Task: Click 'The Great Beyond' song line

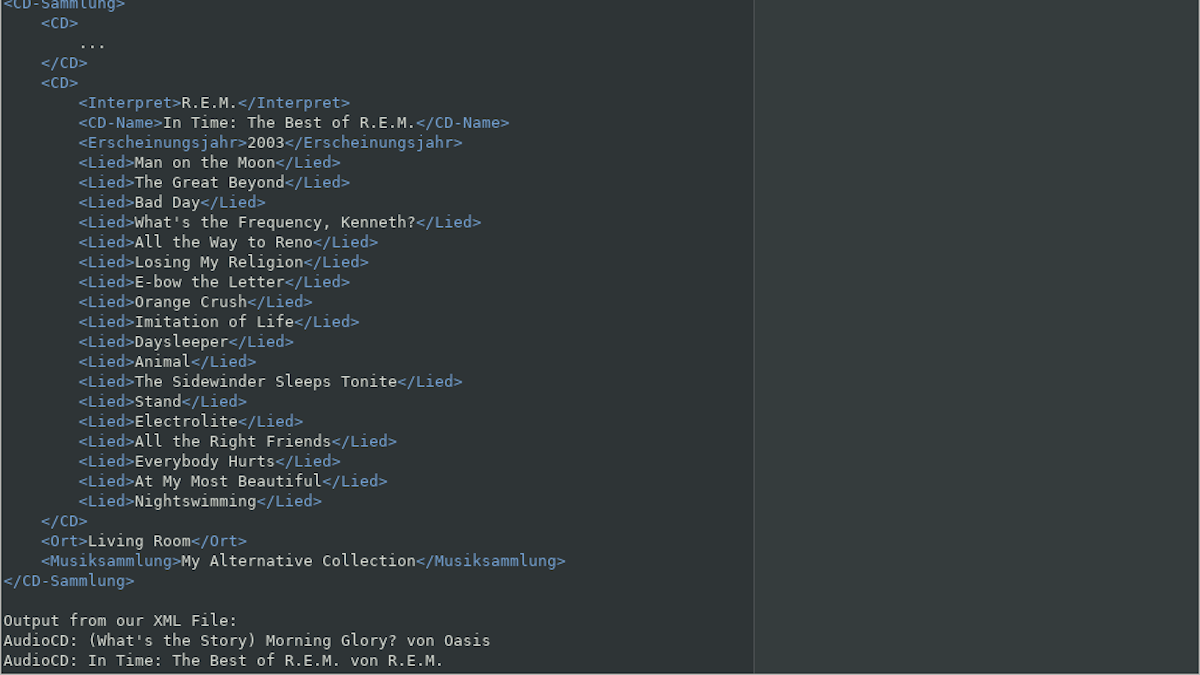Action: coord(215,183)
